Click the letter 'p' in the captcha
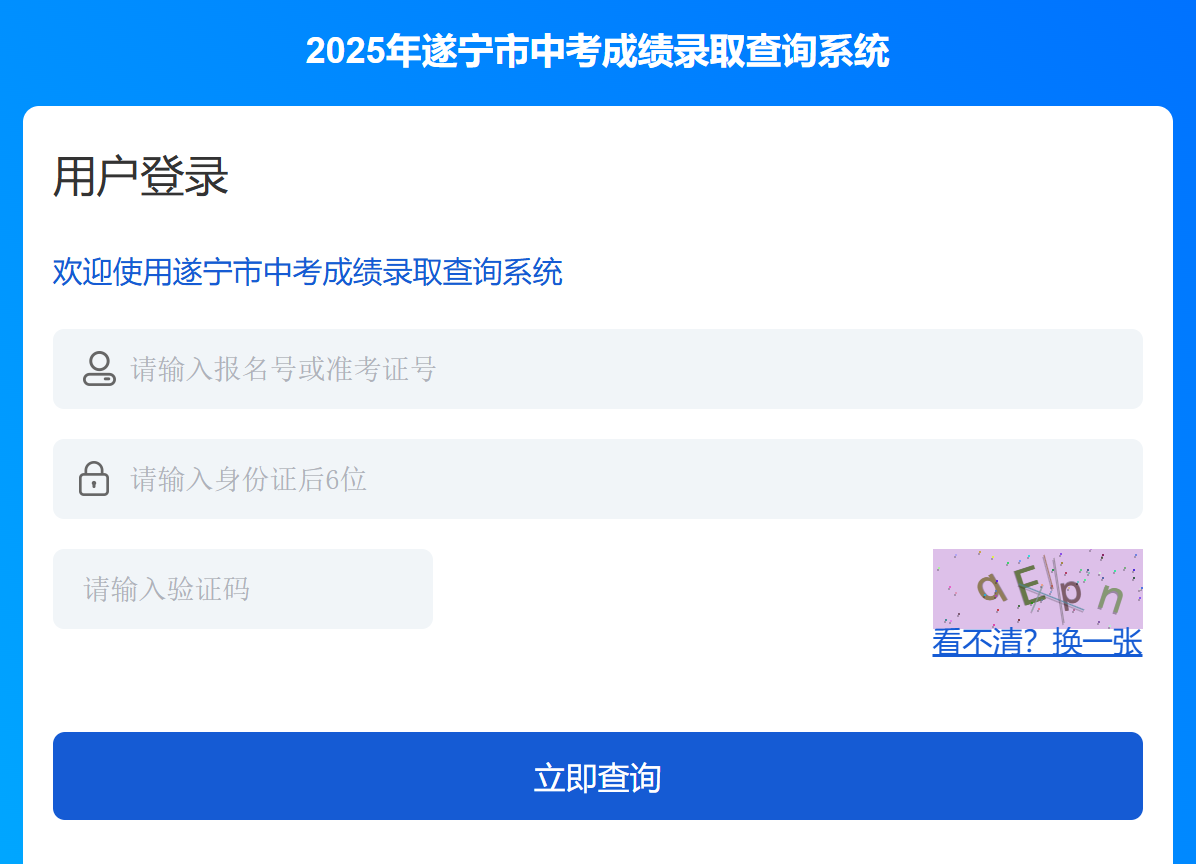This screenshot has width=1196, height=864. 1070,592
